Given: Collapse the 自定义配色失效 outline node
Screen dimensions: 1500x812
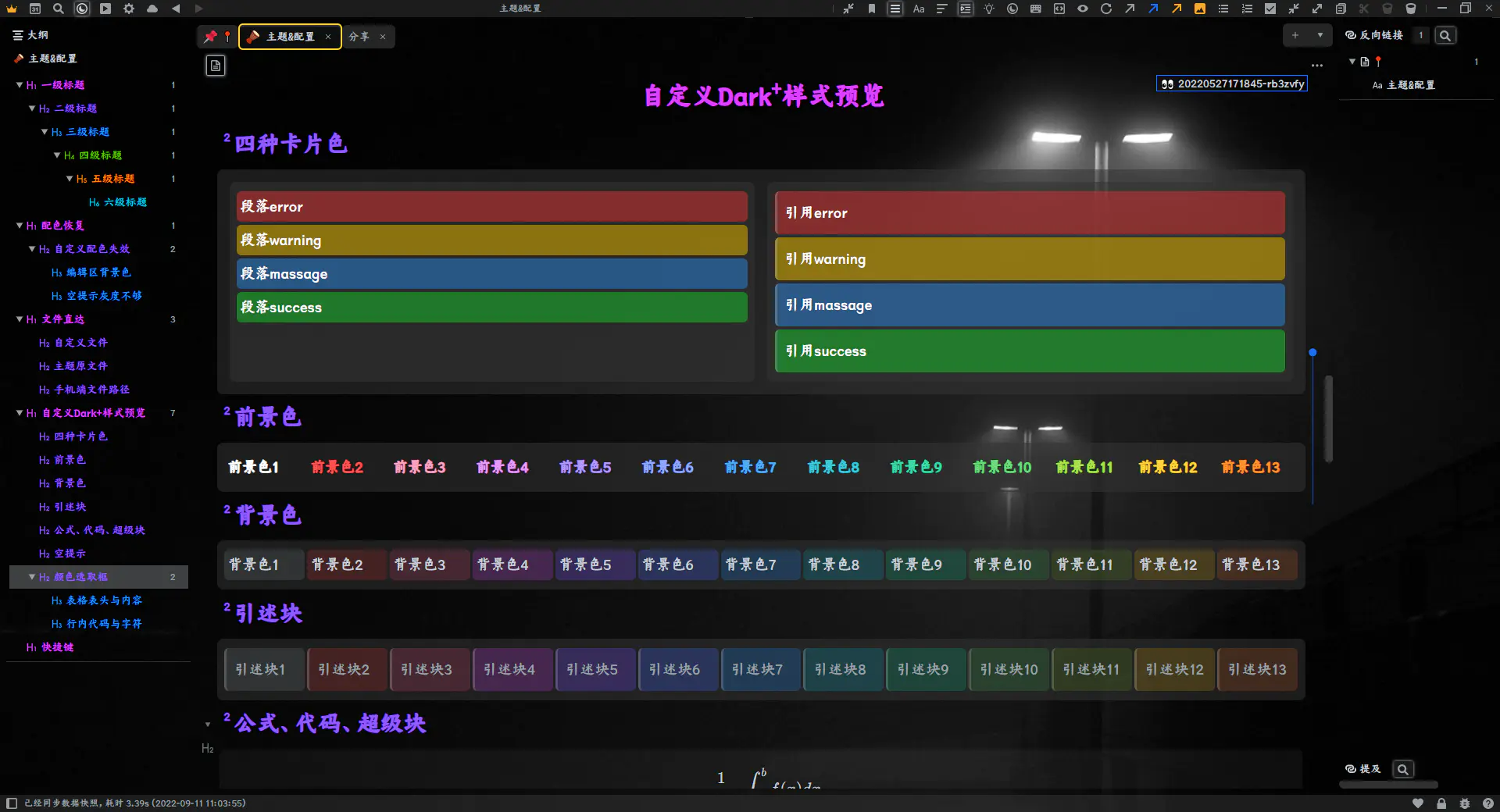Looking at the screenshot, I should (x=32, y=249).
